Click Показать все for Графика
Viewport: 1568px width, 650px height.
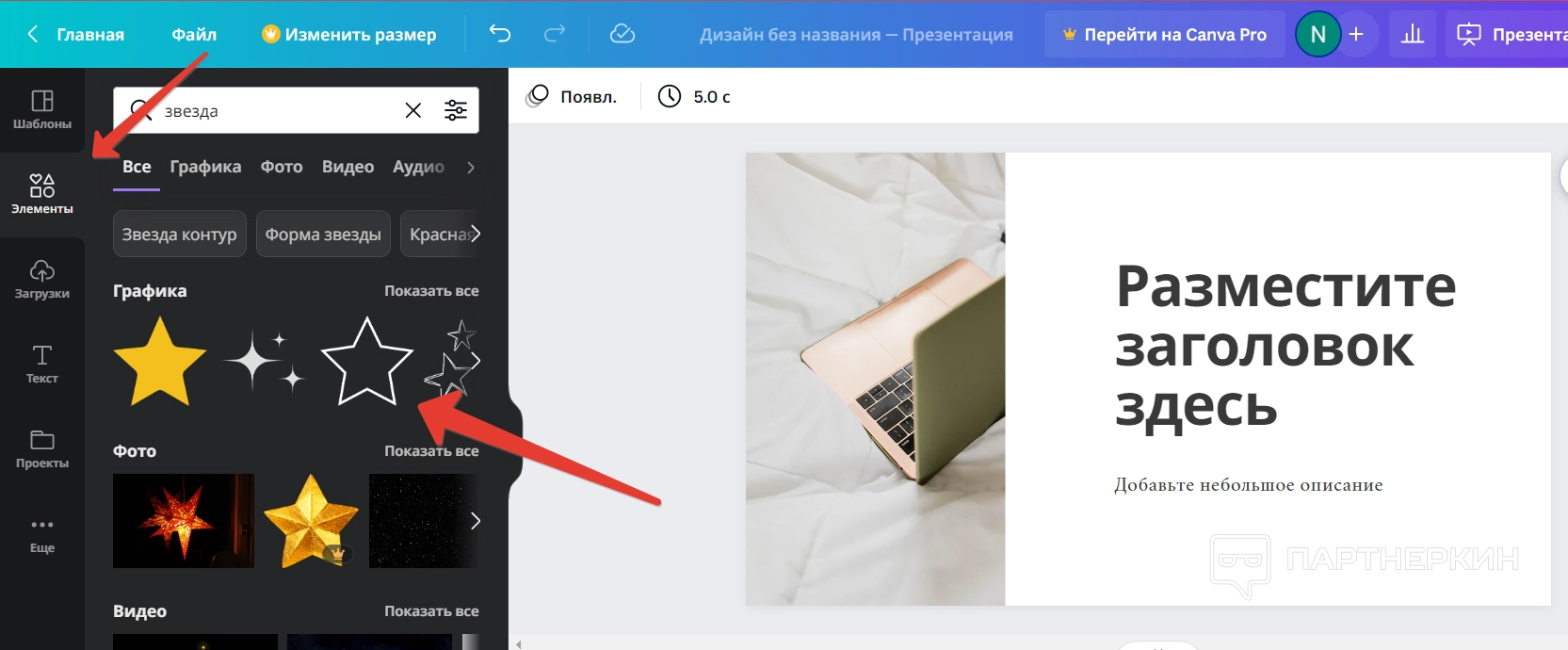431,291
